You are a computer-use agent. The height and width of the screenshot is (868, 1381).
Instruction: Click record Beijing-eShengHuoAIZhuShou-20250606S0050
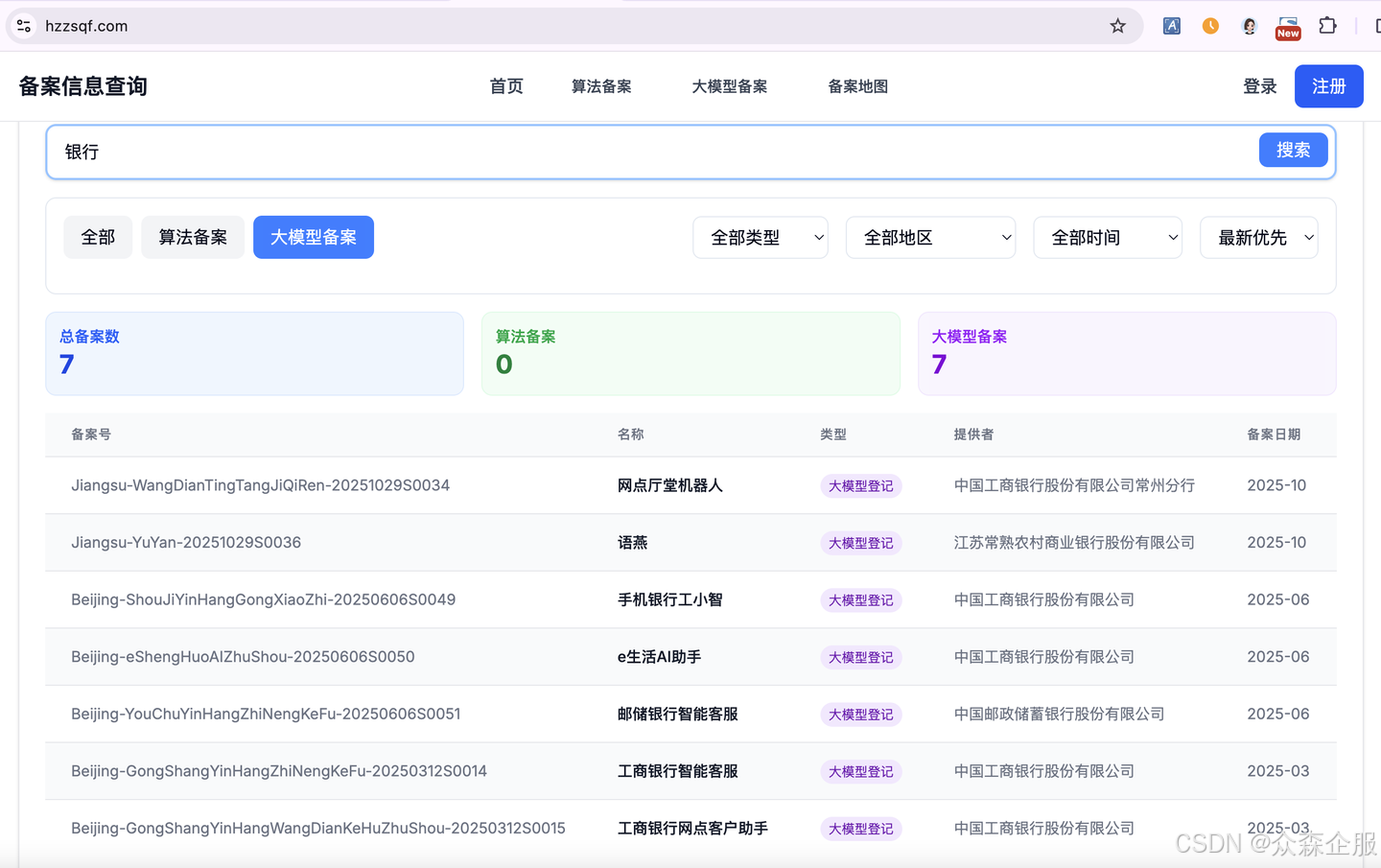coord(243,657)
